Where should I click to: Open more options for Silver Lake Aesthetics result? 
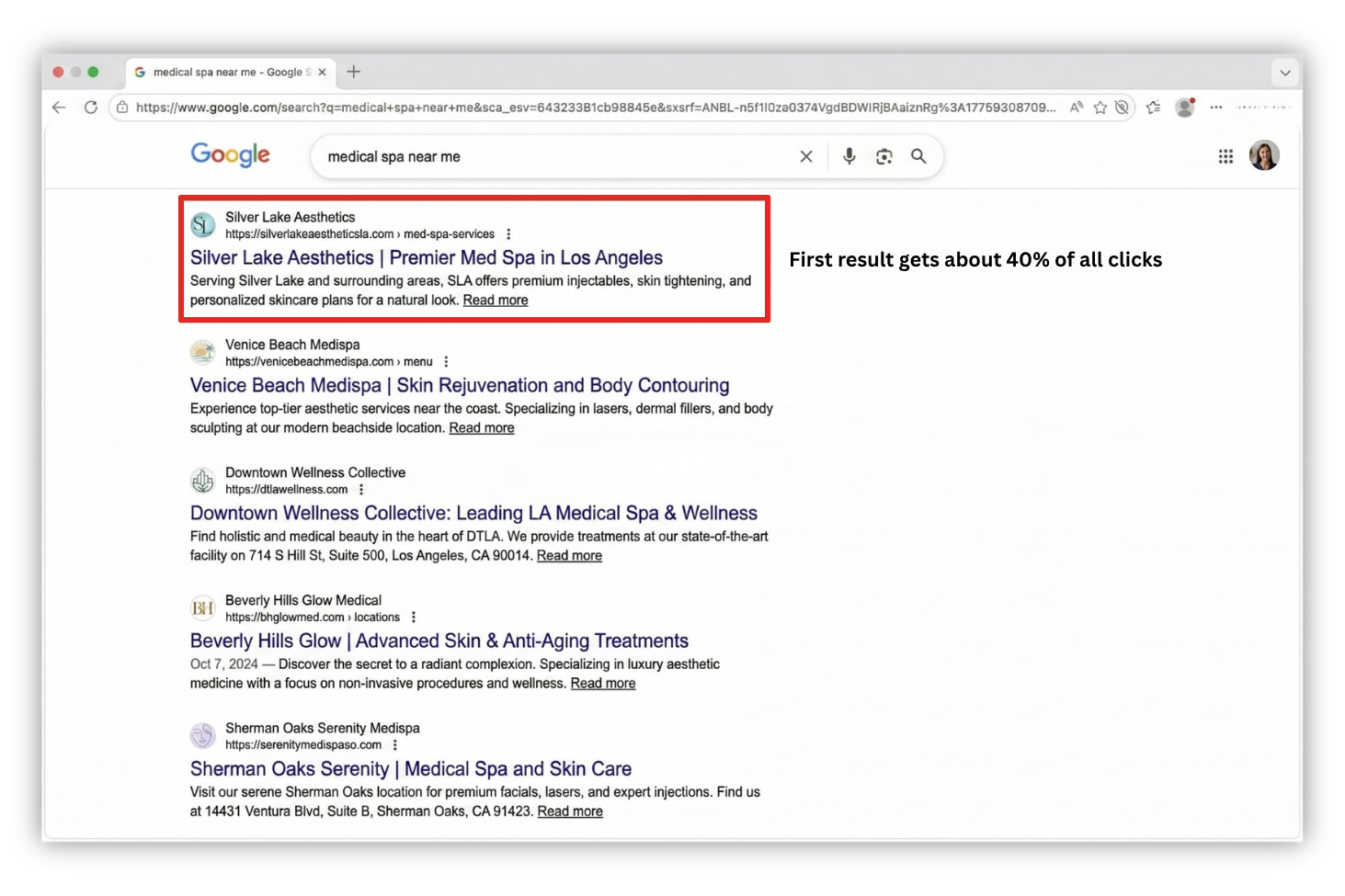tap(508, 234)
